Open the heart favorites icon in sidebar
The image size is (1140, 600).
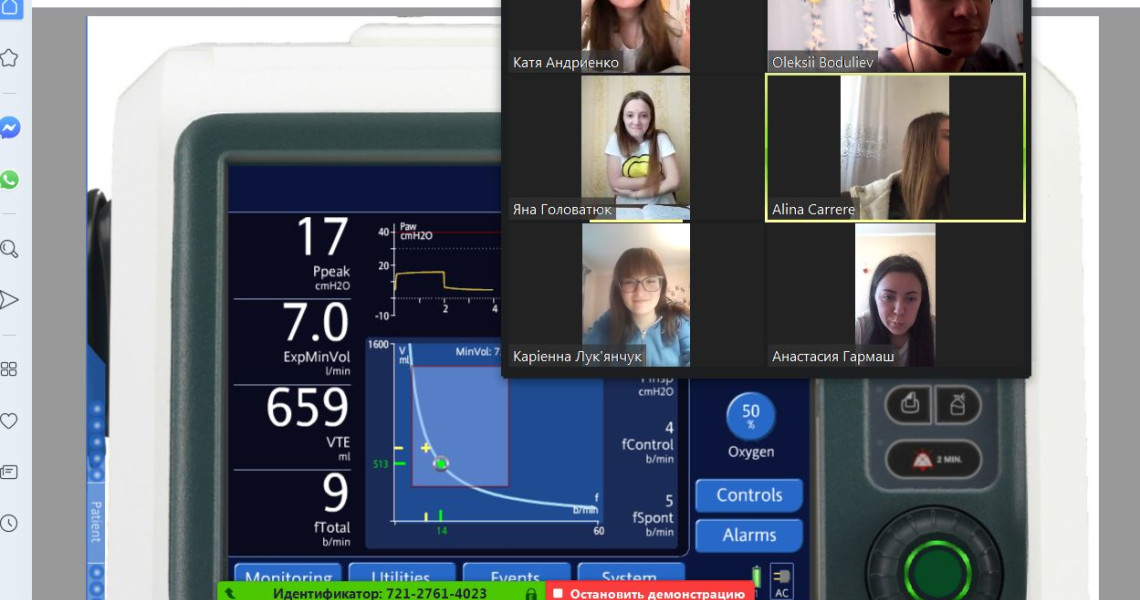pyautogui.click(x=9, y=420)
